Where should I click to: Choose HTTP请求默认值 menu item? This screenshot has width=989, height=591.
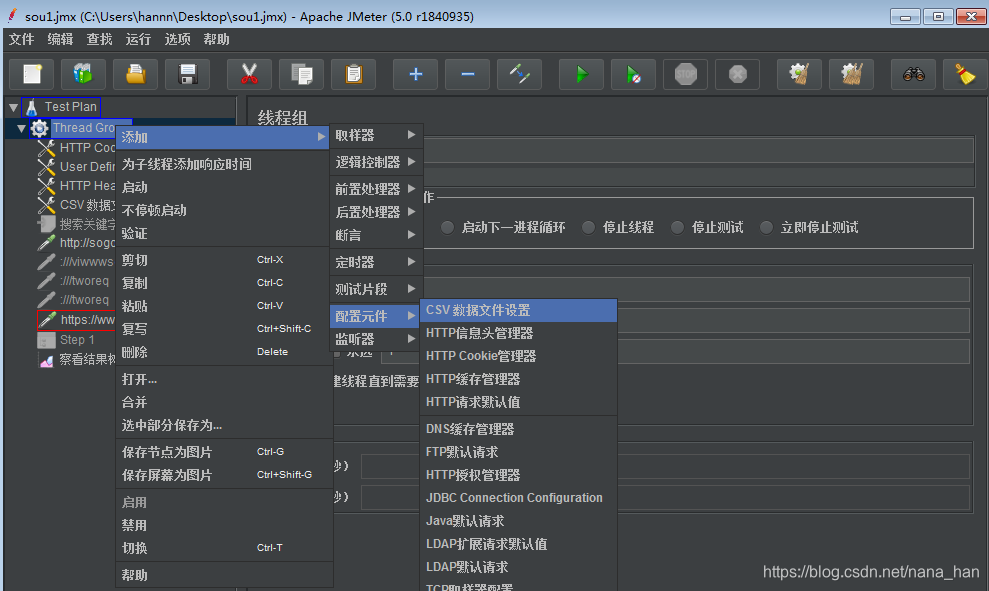point(518,402)
